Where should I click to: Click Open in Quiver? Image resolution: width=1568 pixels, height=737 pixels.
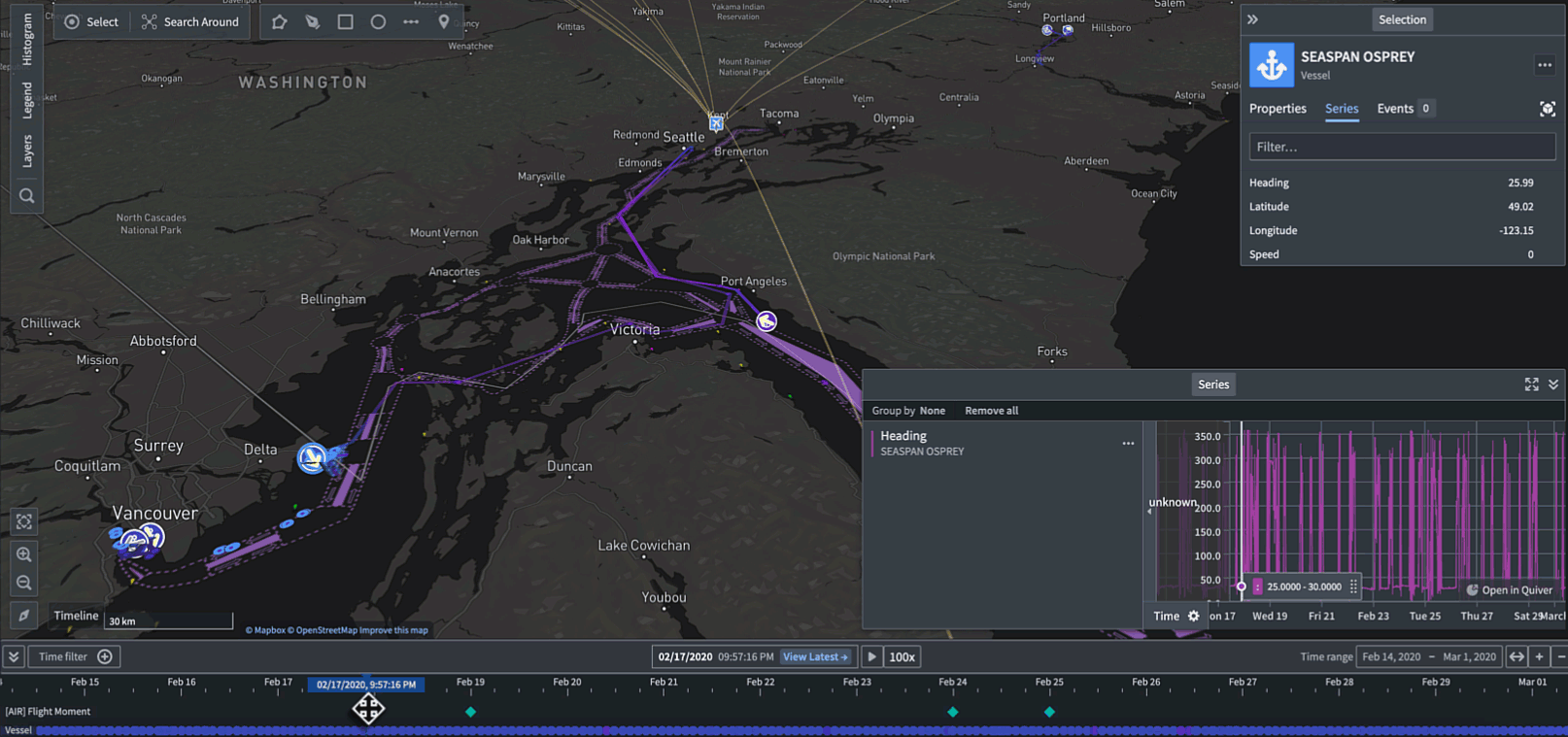tap(1509, 589)
